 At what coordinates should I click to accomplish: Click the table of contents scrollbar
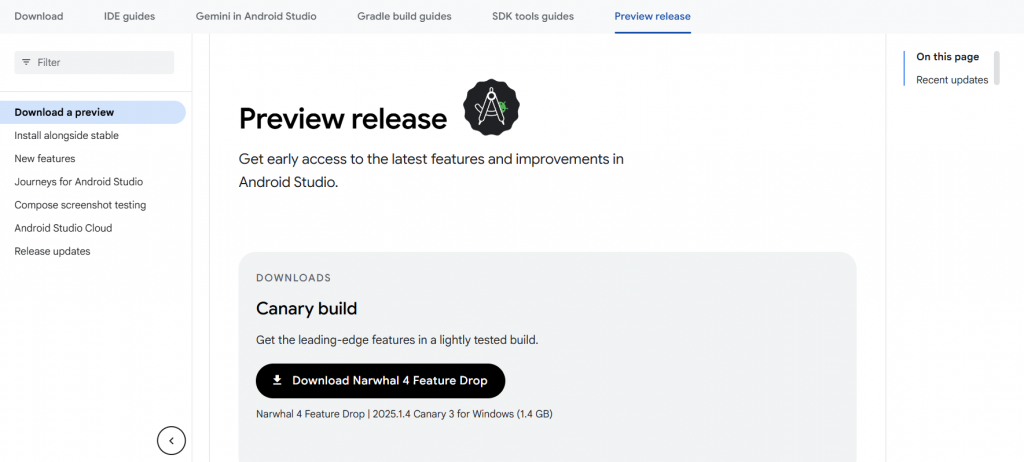coord(997,68)
